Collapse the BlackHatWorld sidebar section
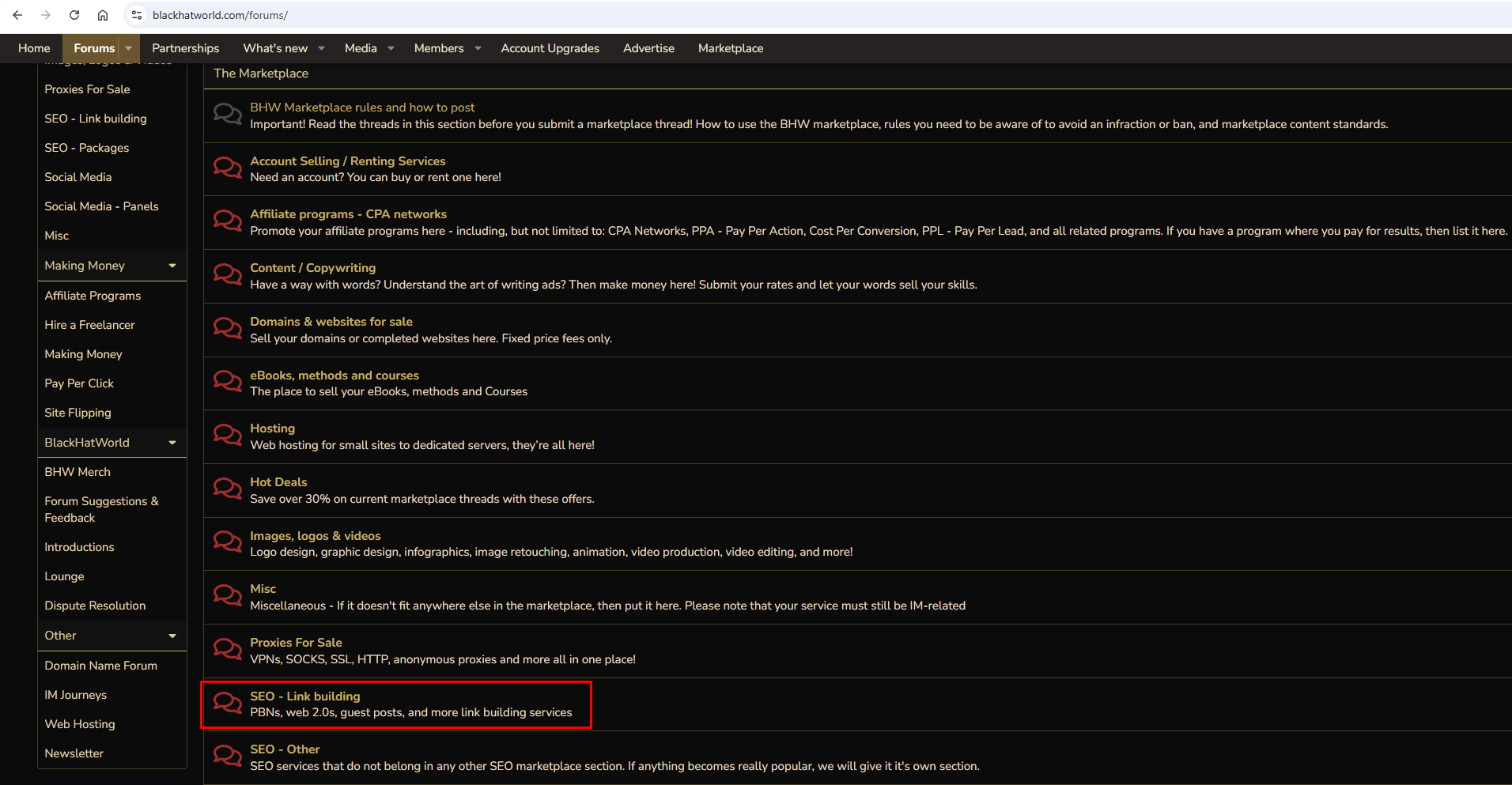This screenshot has height=785, width=1512. click(x=172, y=443)
